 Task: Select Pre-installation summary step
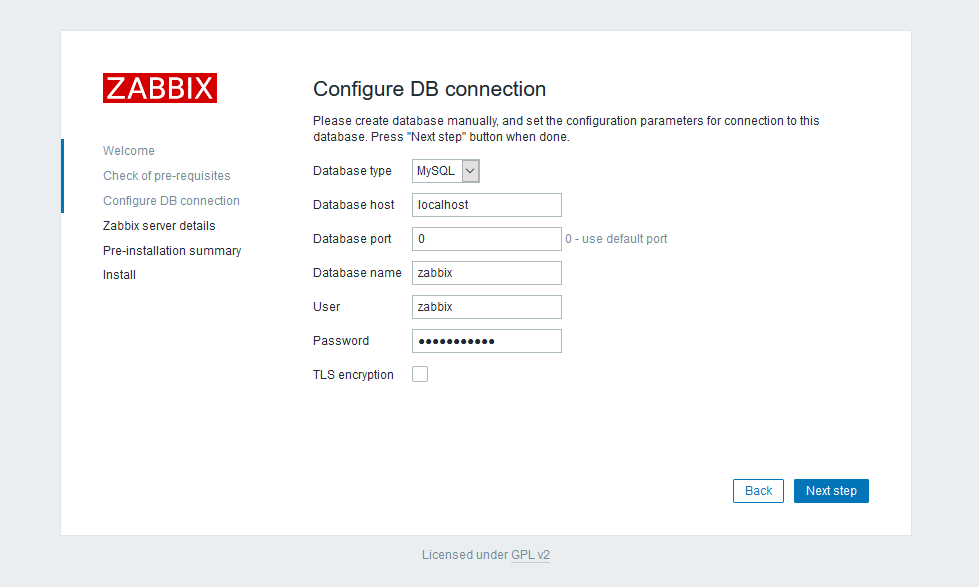(172, 250)
